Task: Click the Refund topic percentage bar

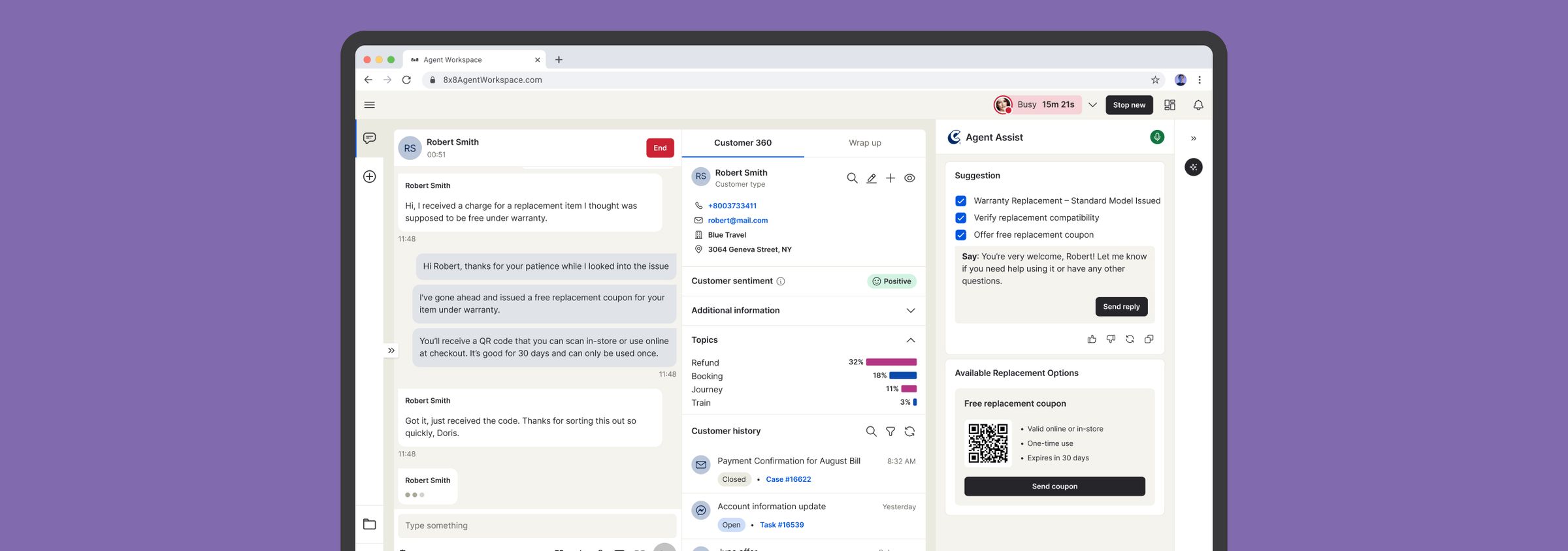Action: pos(891,362)
